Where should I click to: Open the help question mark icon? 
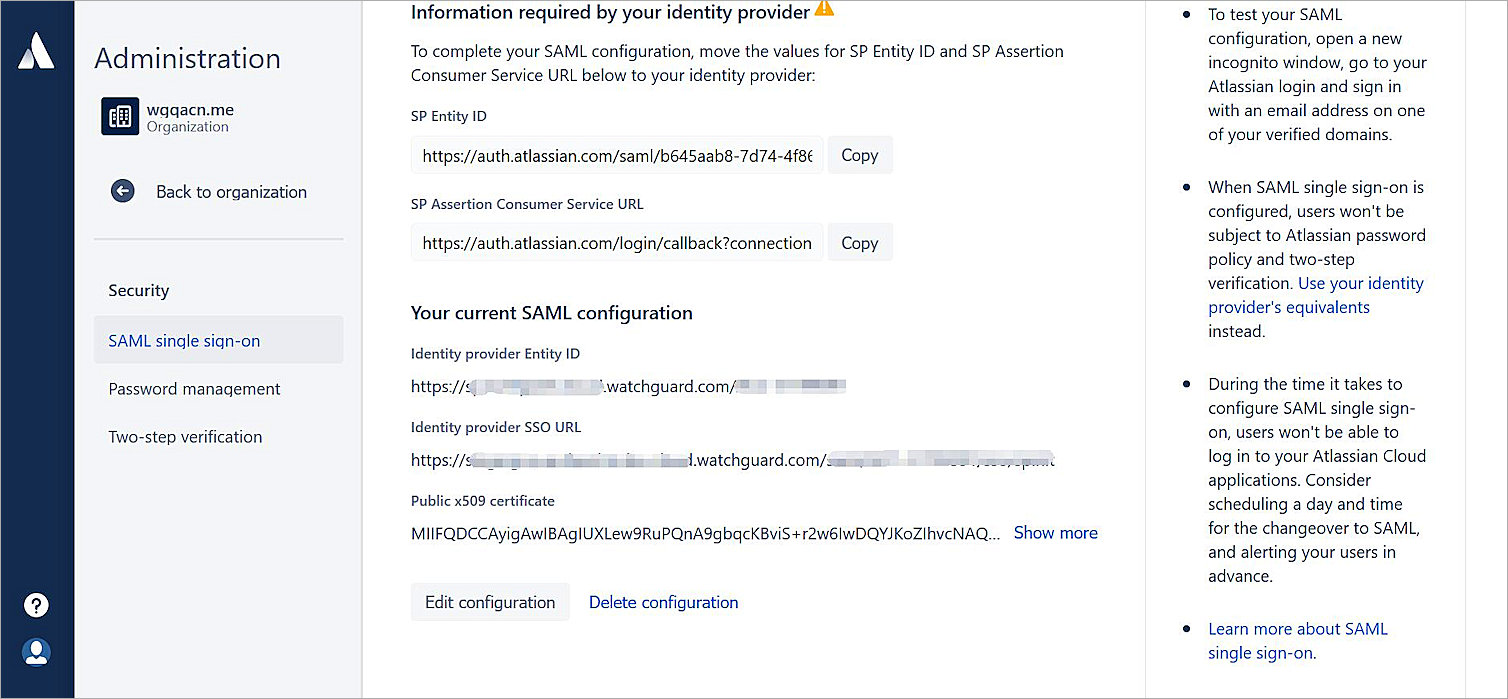(36, 605)
